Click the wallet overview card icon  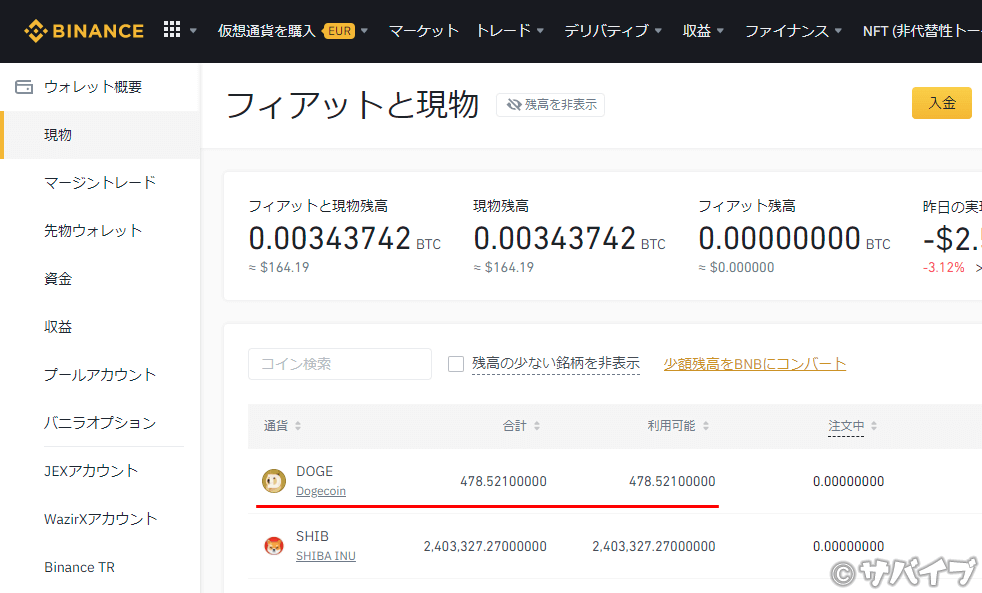click(x=24, y=86)
